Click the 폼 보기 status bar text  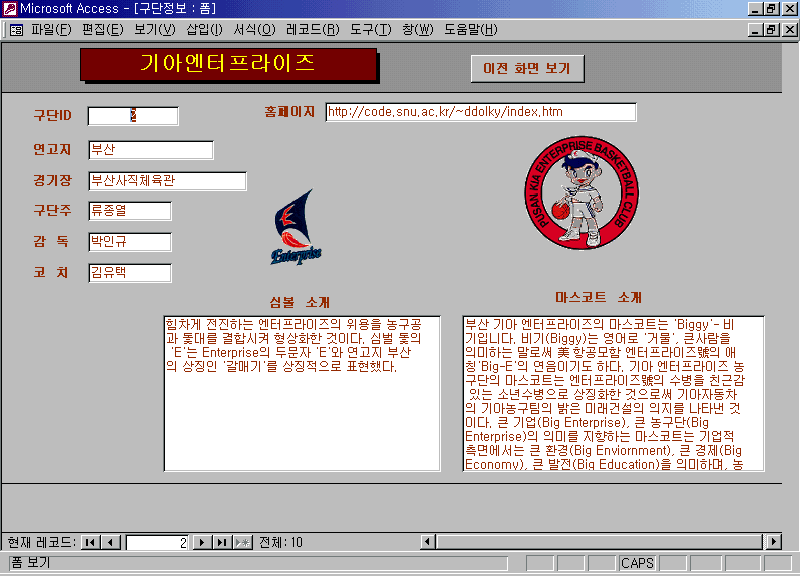tap(31, 563)
